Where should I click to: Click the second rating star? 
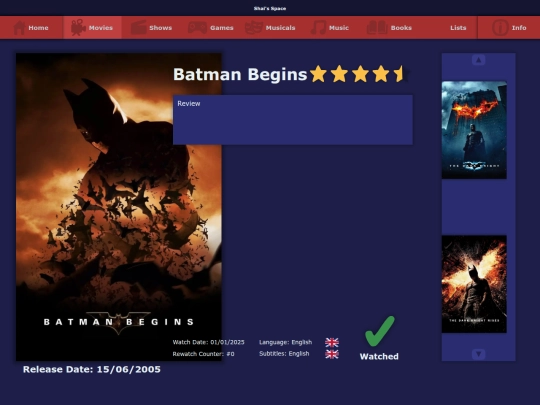[x=339, y=74]
